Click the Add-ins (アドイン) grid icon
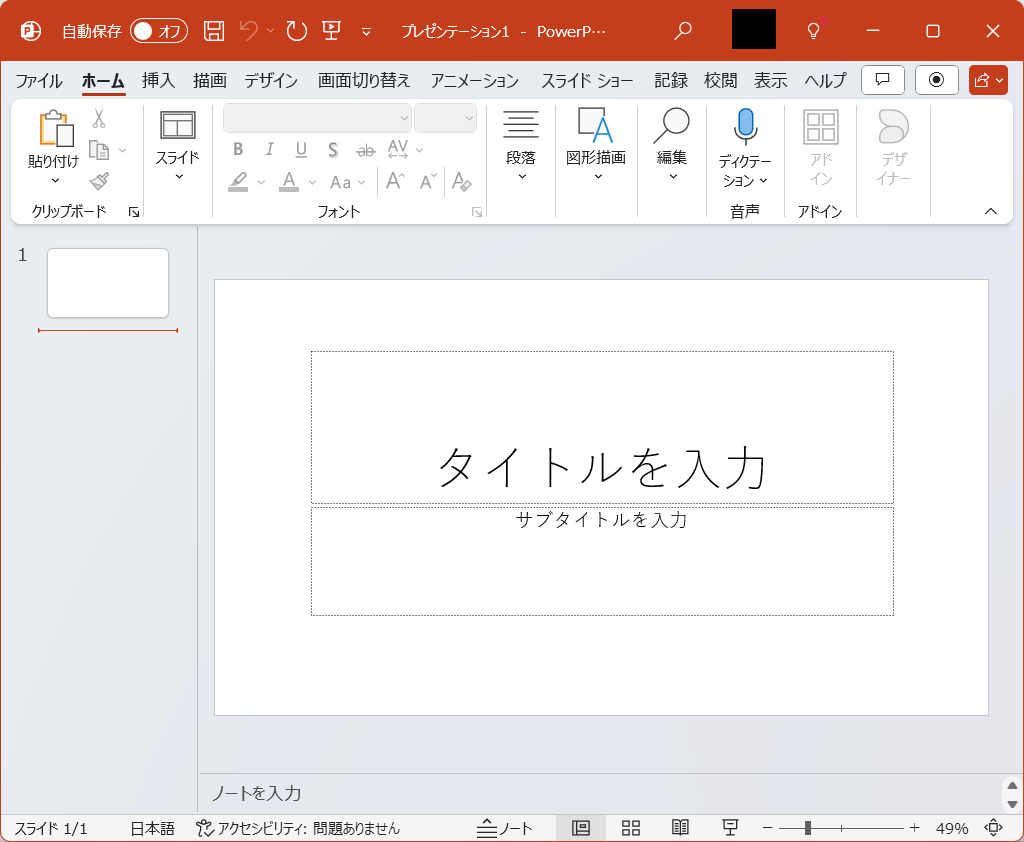The image size is (1024, 842). pos(820,127)
